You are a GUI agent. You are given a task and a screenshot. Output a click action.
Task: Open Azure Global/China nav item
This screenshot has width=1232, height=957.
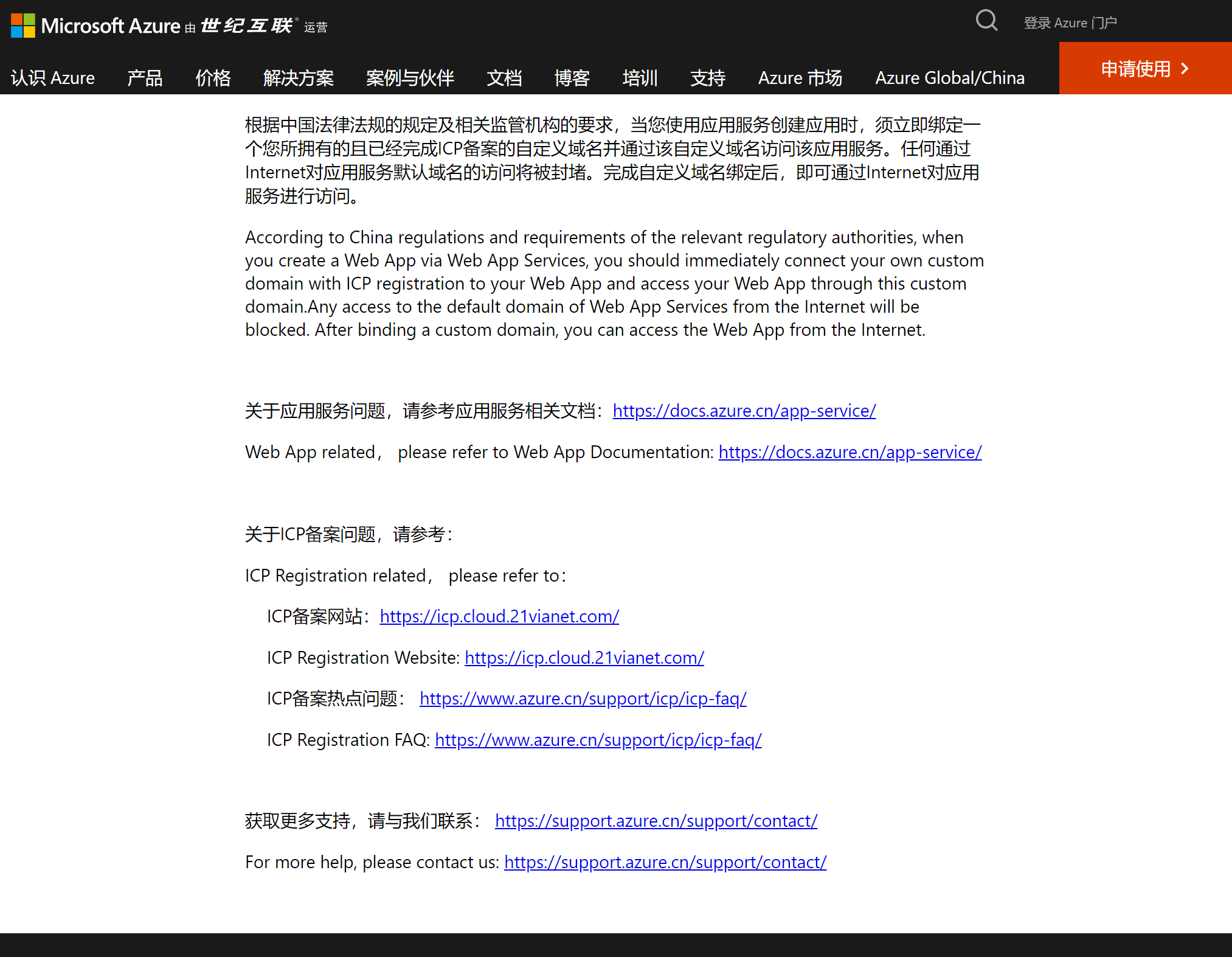tap(950, 78)
